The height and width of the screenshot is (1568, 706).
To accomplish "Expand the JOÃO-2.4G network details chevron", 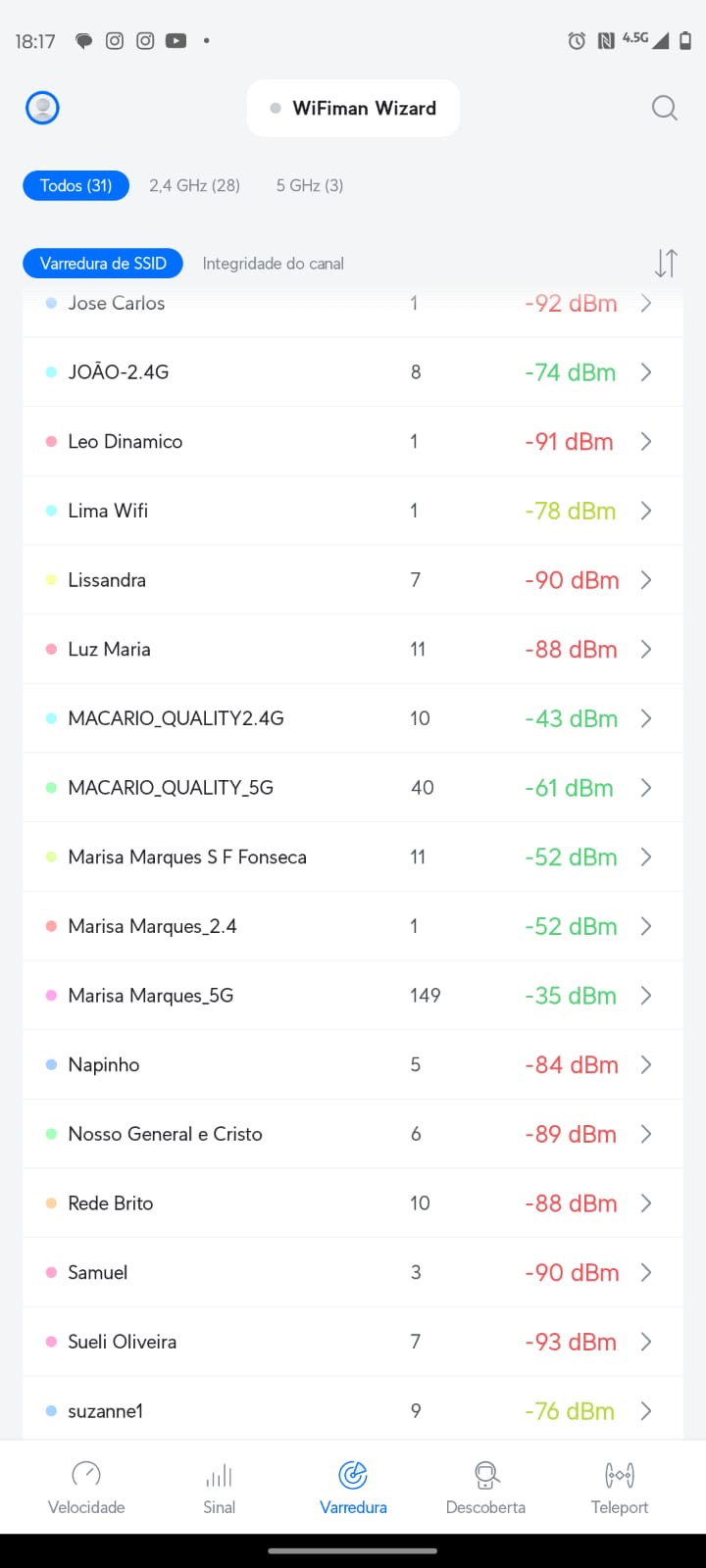I will [646, 372].
